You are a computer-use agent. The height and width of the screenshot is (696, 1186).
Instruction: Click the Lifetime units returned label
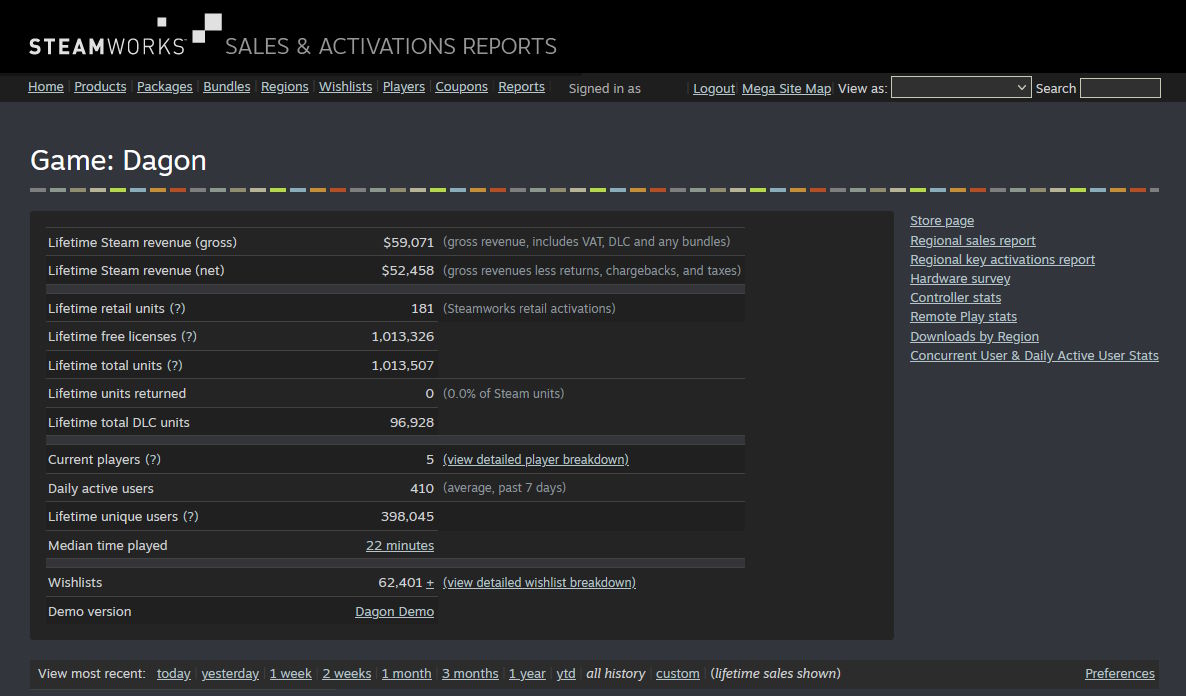click(x=116, y=393)
